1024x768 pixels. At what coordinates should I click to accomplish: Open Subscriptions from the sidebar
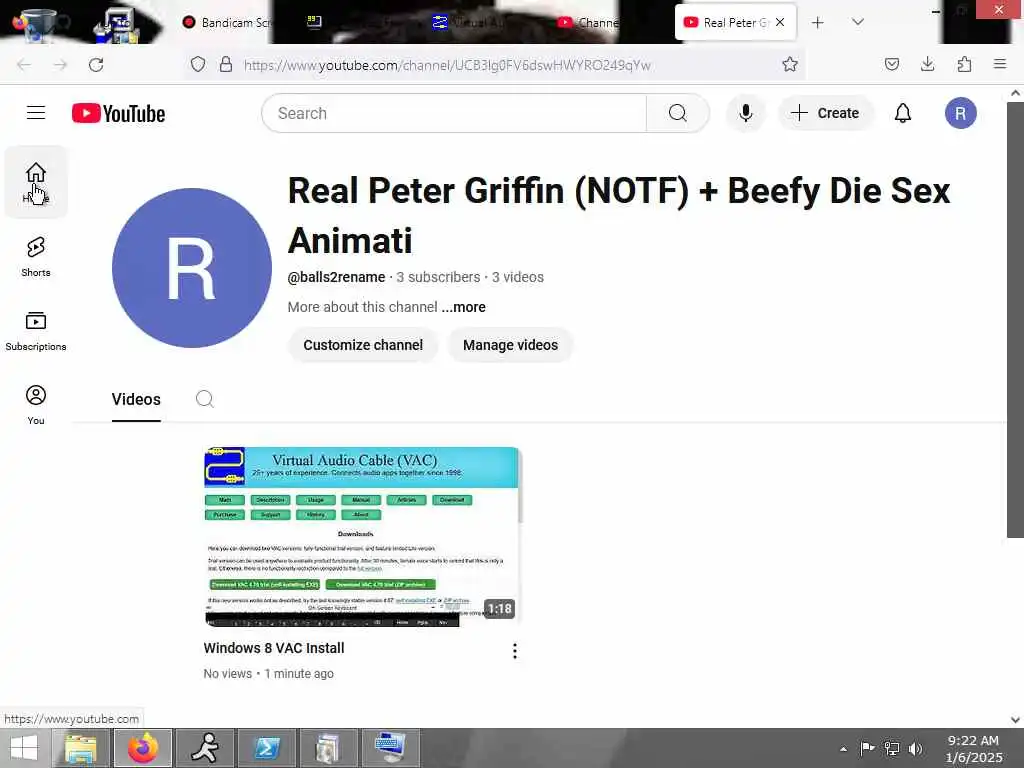click(x=36, y=331)
